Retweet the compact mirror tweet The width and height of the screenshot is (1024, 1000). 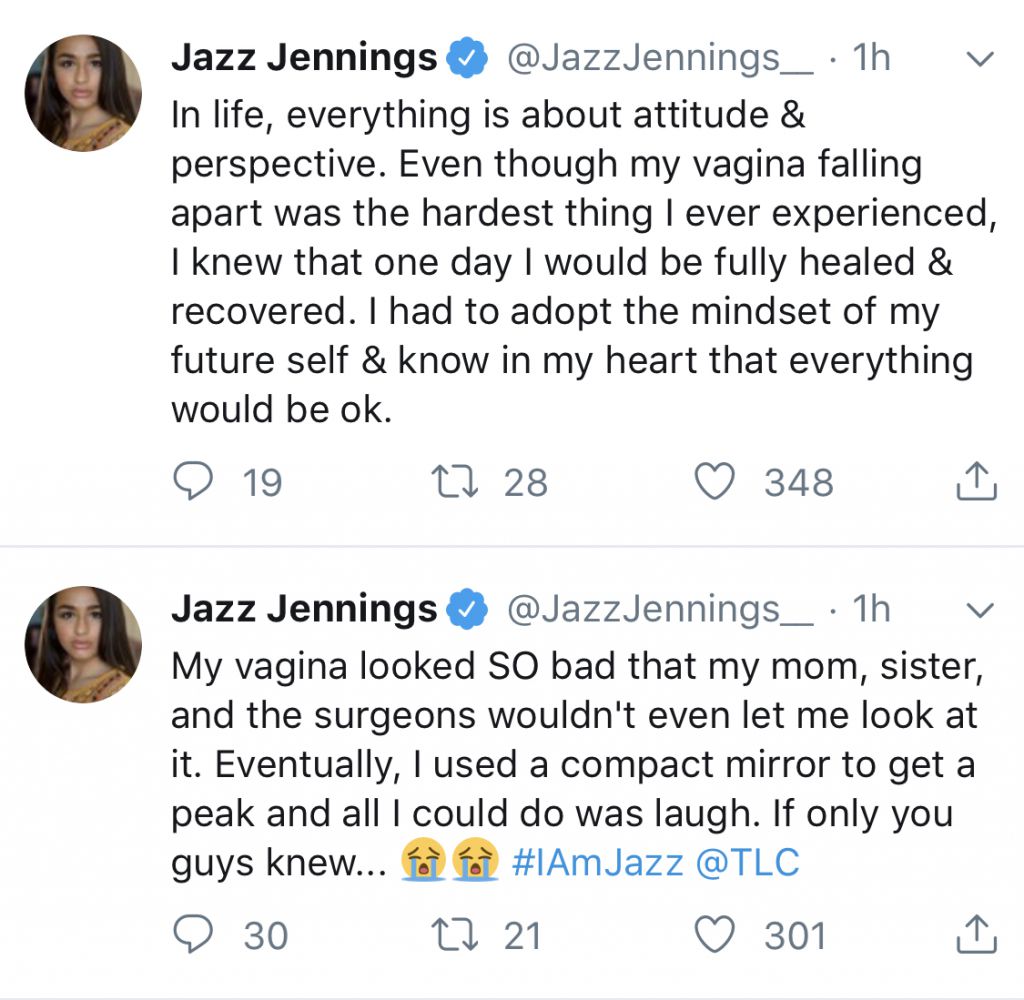tap(455, 936)
